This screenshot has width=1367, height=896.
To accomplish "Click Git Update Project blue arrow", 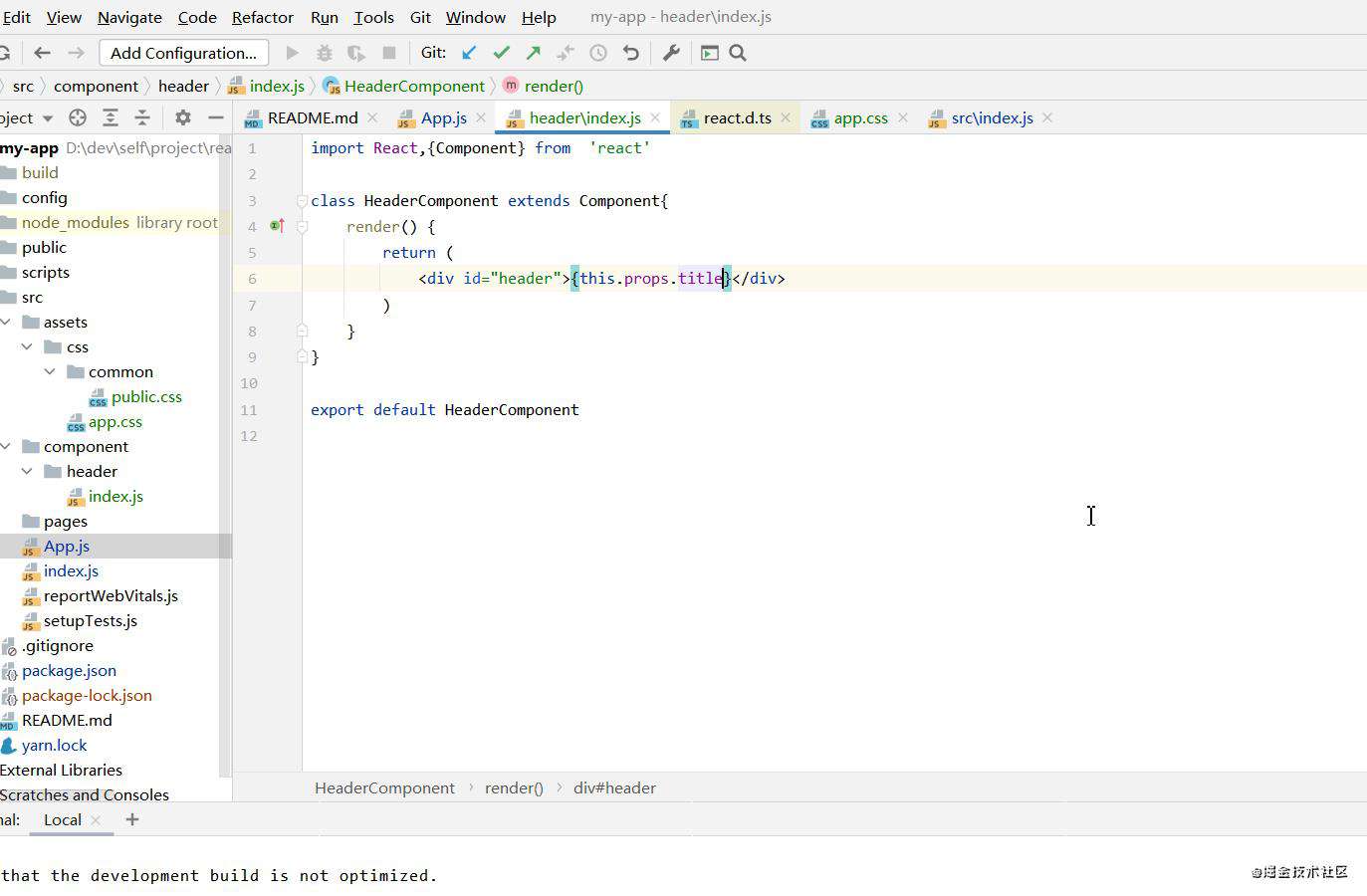I will pos(469,53).
